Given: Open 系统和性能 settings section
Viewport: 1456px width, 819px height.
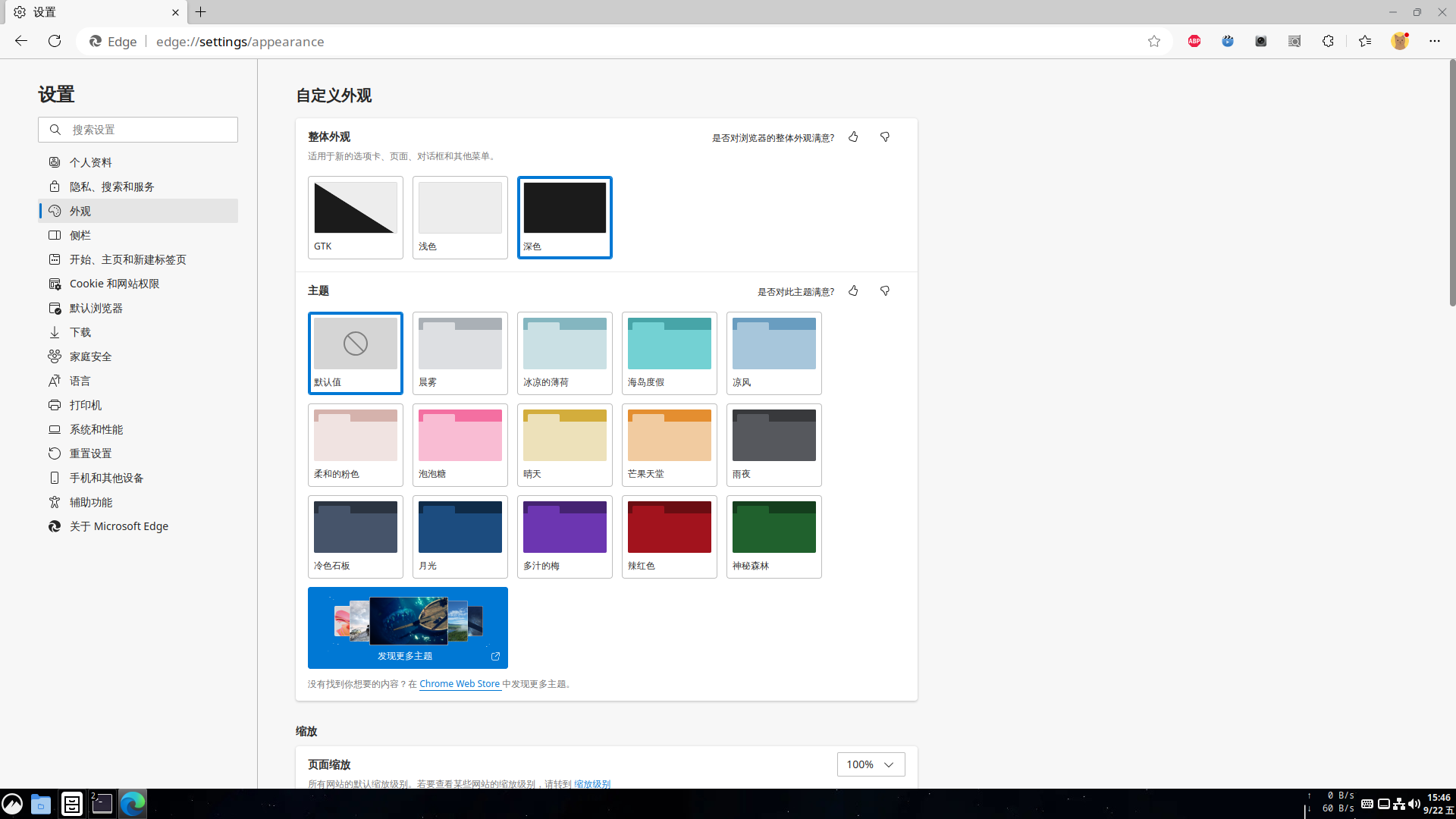Looking at the screenshot, I should point(96,429).
